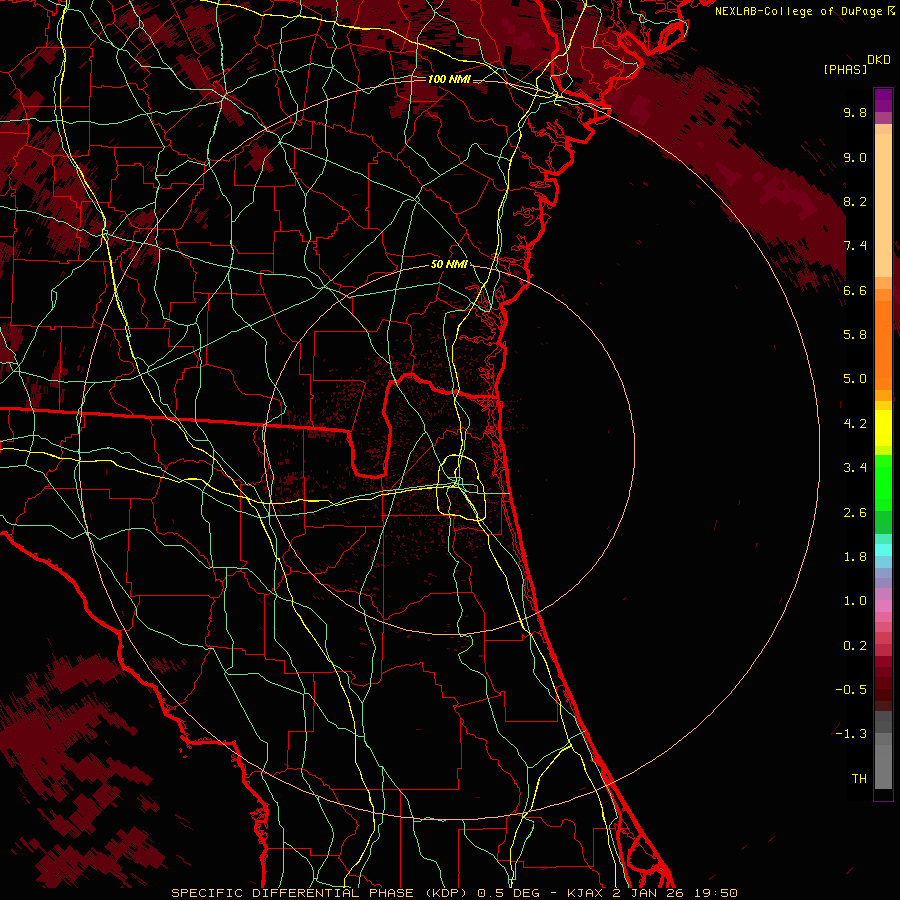Viewport: 900px width, 900px height.
Task: Click the 19:50 timestamp text
Action: [715, 893]
